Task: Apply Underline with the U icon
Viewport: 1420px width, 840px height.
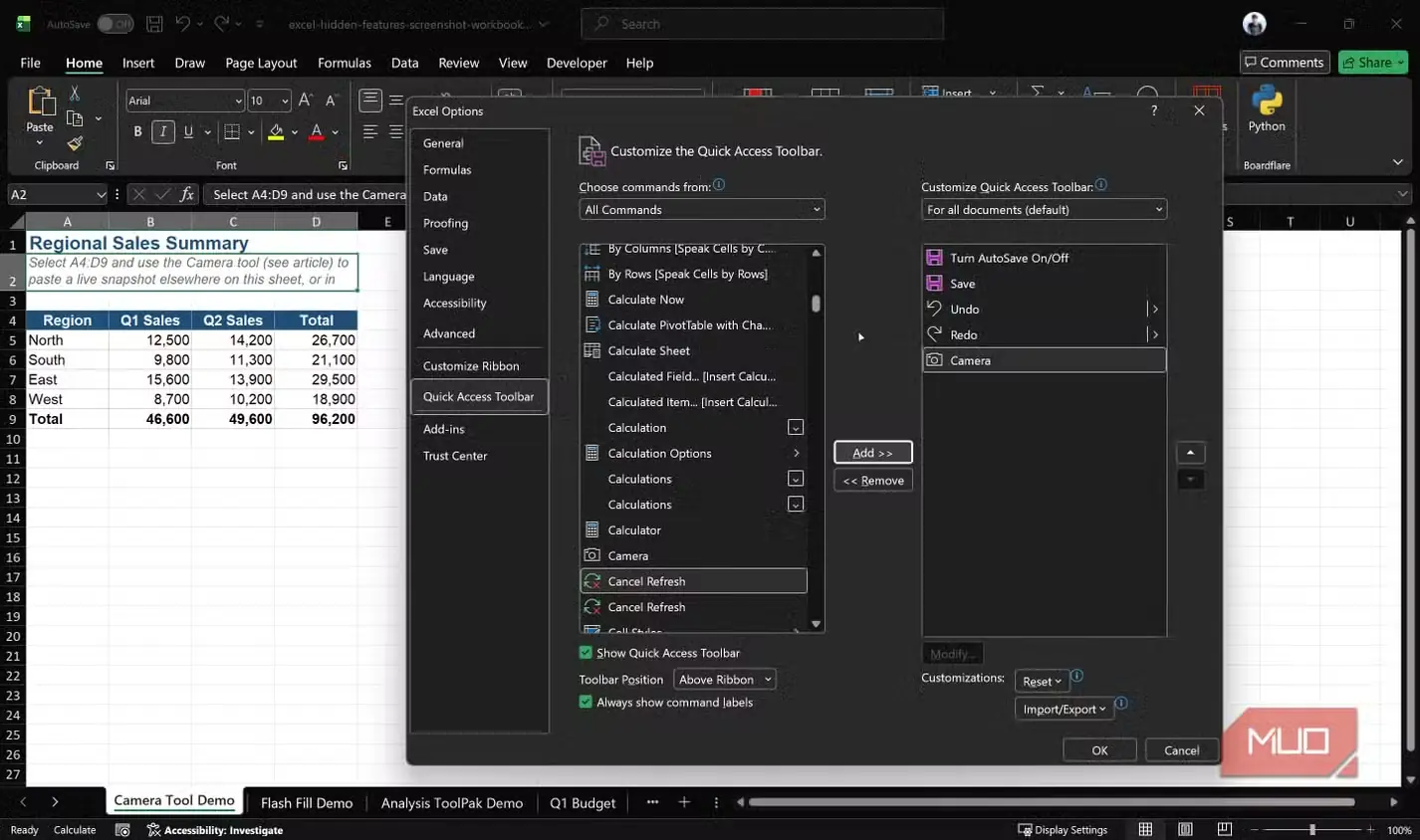Action: pos(188,131)
